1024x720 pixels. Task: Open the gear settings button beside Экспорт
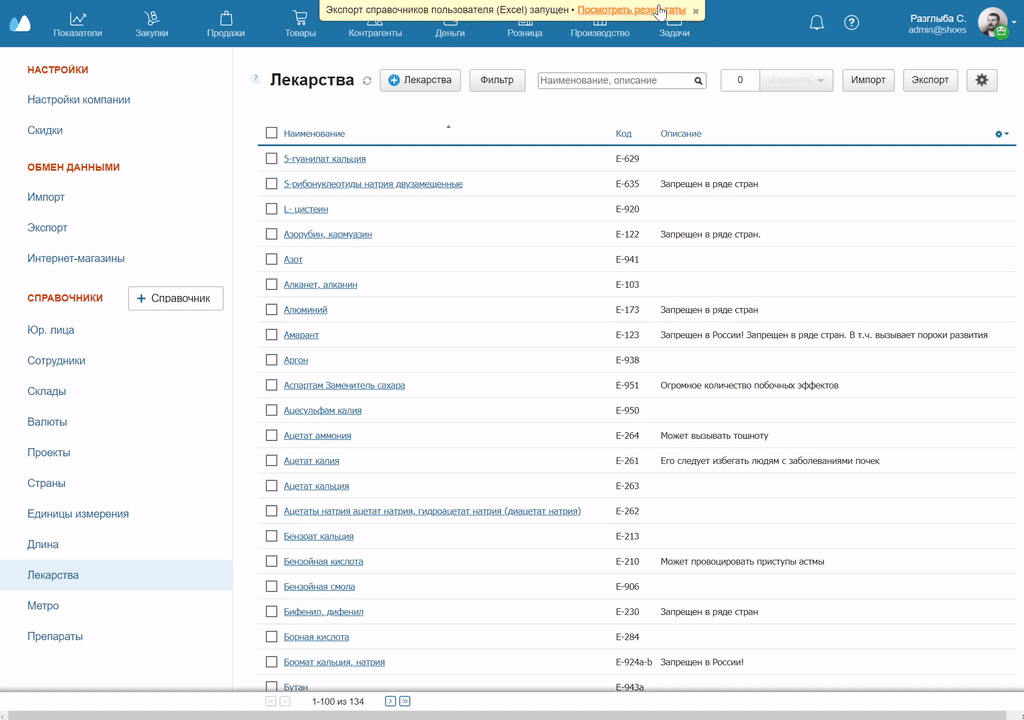(981, 80)
